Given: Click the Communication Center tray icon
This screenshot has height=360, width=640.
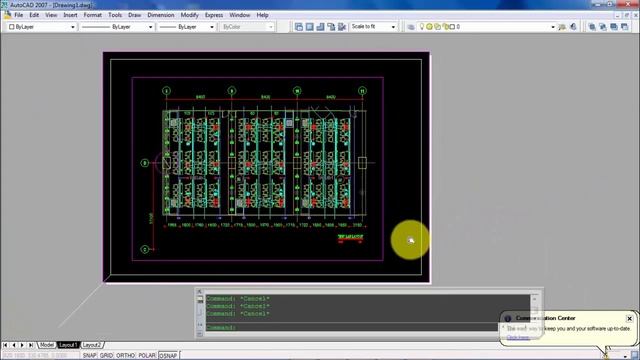Looking at the screenshot, I should tap(607, 355).
